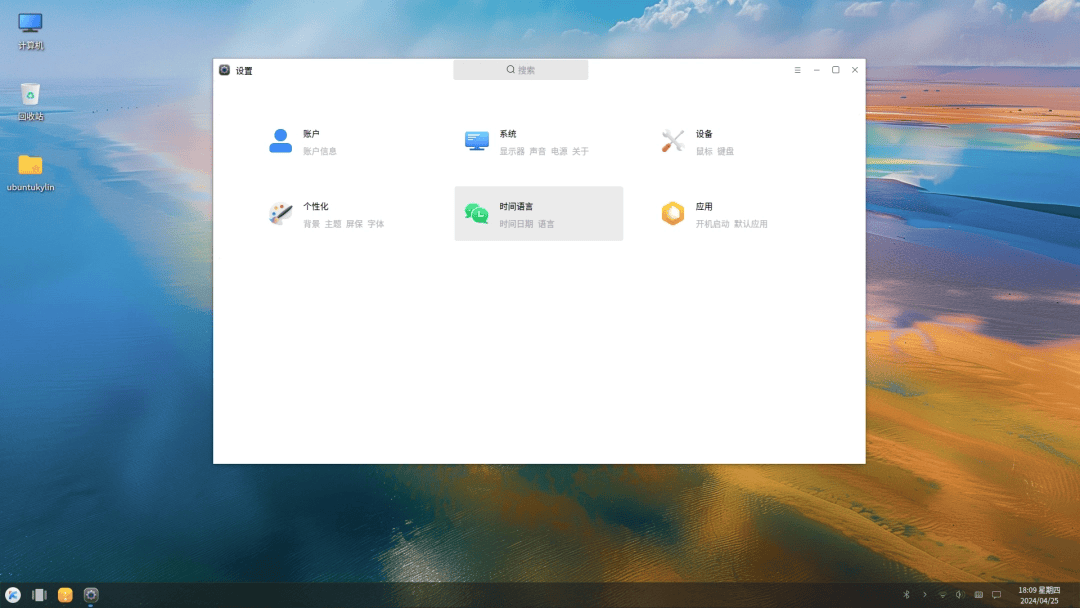Open the 应用 (Applications) hexagon icon
Screen dimensions: 1080x608
673,214
